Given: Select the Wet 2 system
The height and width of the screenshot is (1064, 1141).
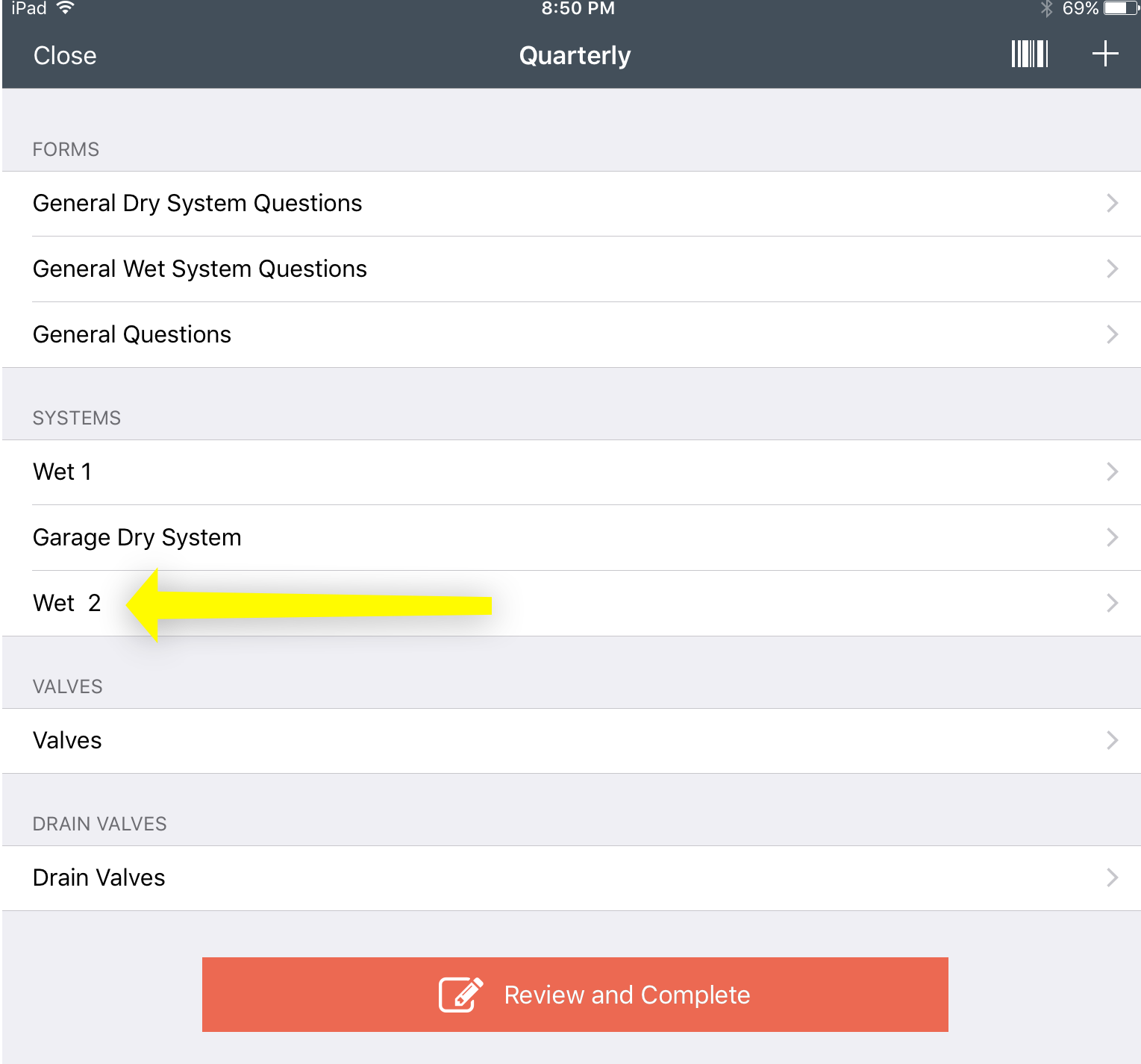Looking at the screenshot, I should click(572, 603).
